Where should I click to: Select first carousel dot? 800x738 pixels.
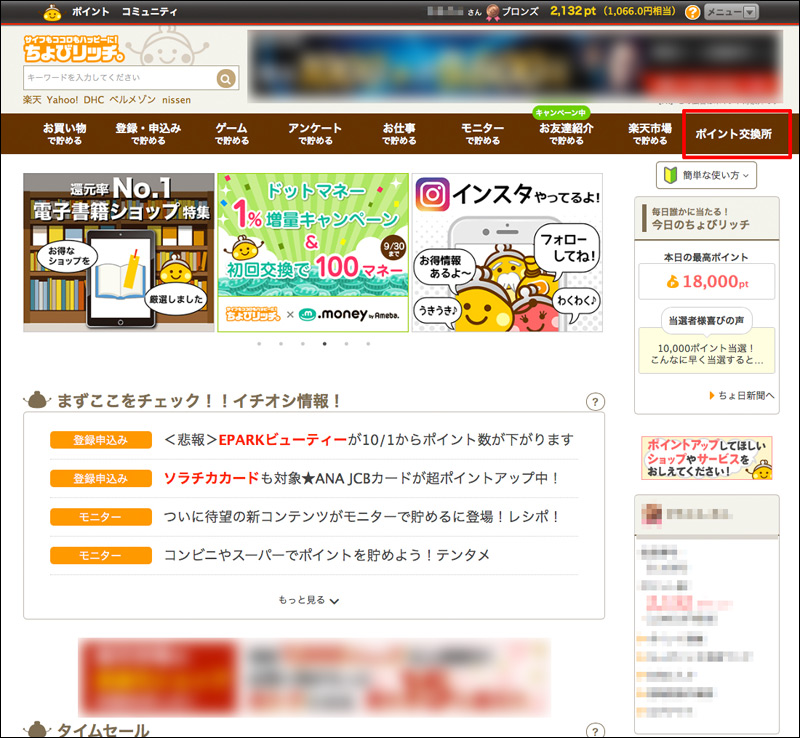(x=259, y=344)
